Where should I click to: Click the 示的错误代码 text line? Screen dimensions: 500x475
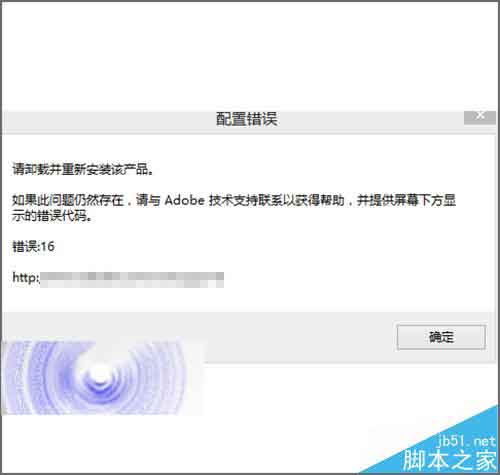click(x=52, y=216)
